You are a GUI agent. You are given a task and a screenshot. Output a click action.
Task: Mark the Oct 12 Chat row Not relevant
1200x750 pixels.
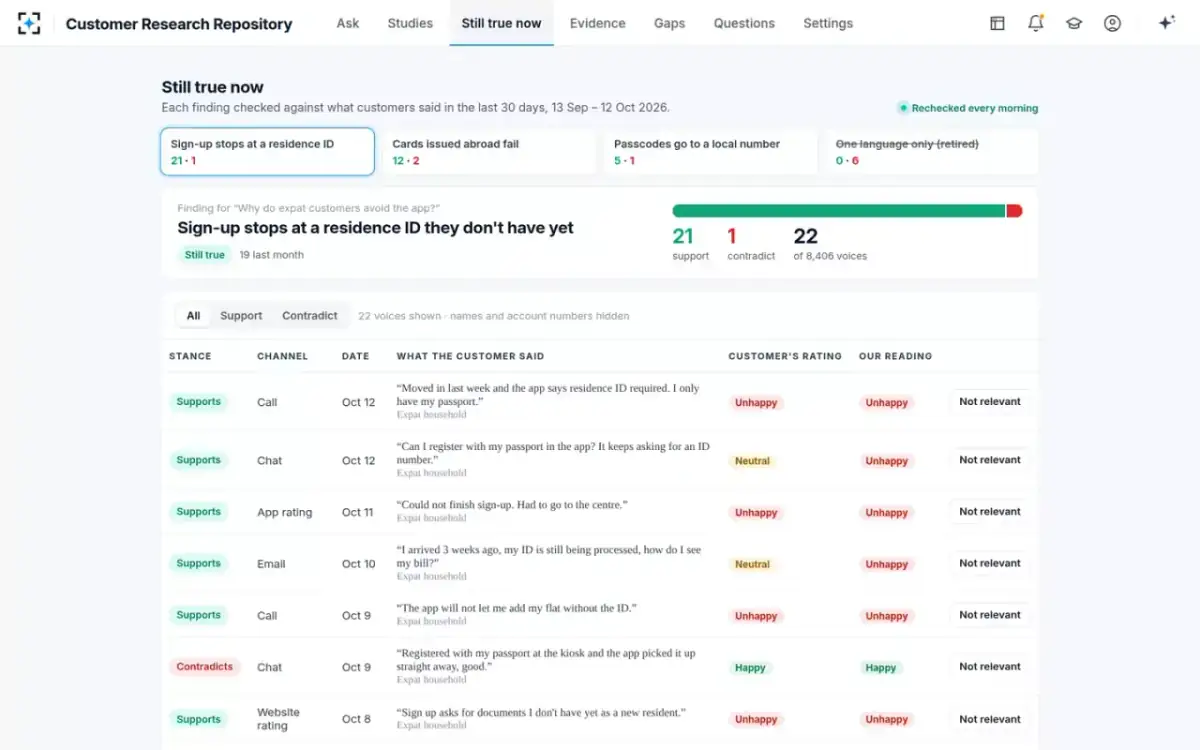pyautogui.click(x=989, y=460)
